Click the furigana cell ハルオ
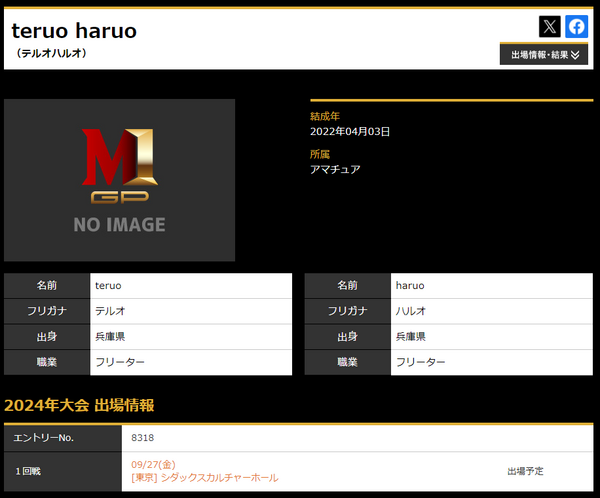Viewport: 600px width, 498px height. click(492, 311)
